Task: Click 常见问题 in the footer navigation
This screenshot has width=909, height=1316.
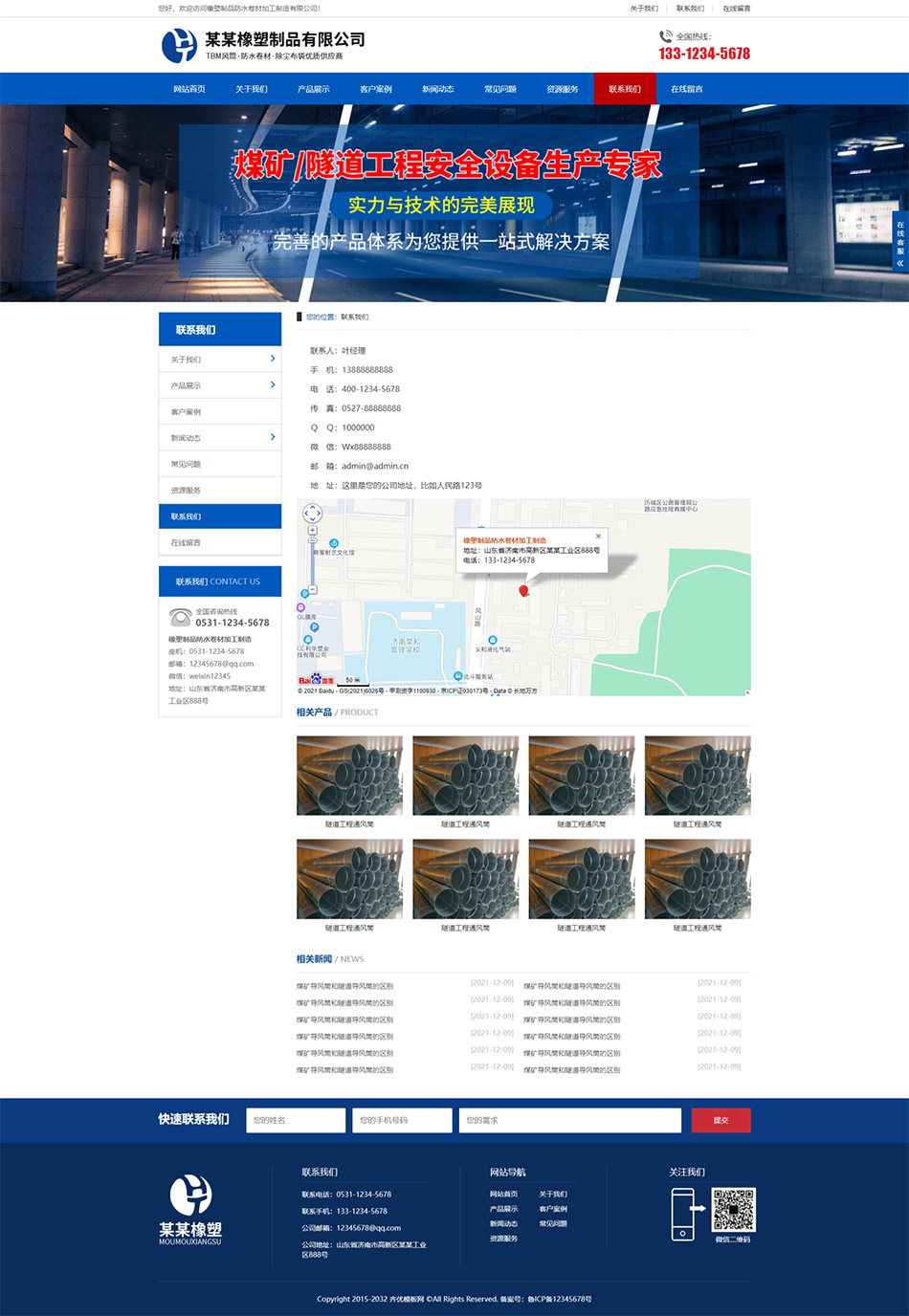Action: click(553, 1223)
